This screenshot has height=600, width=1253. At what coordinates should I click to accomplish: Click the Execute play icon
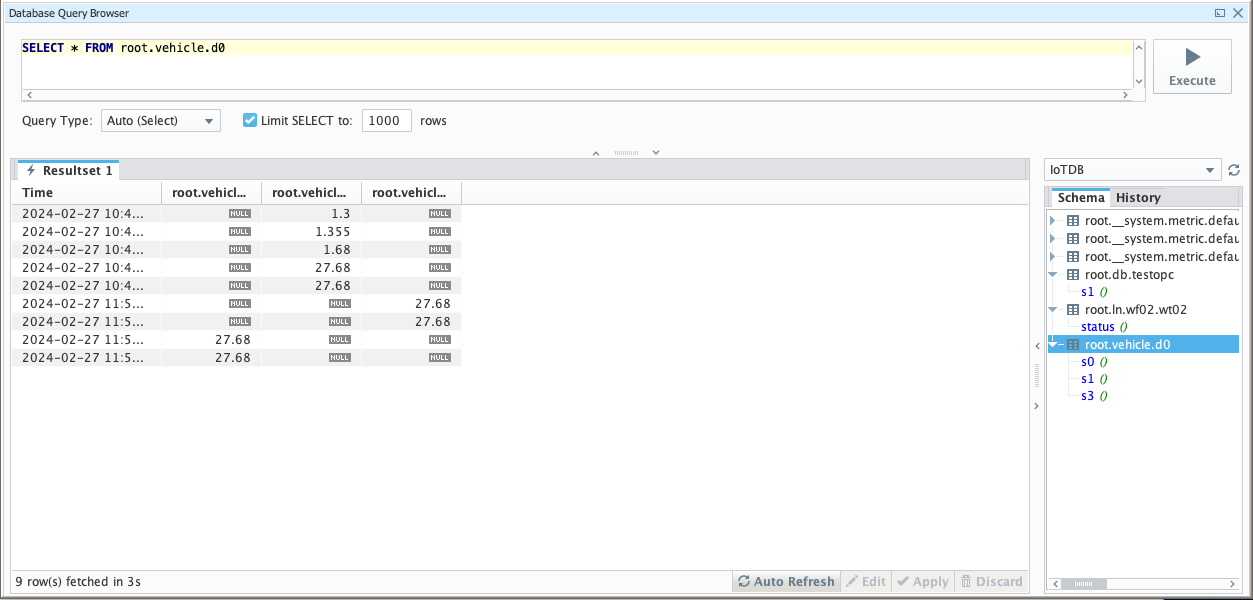click(x=1192, y=57)
